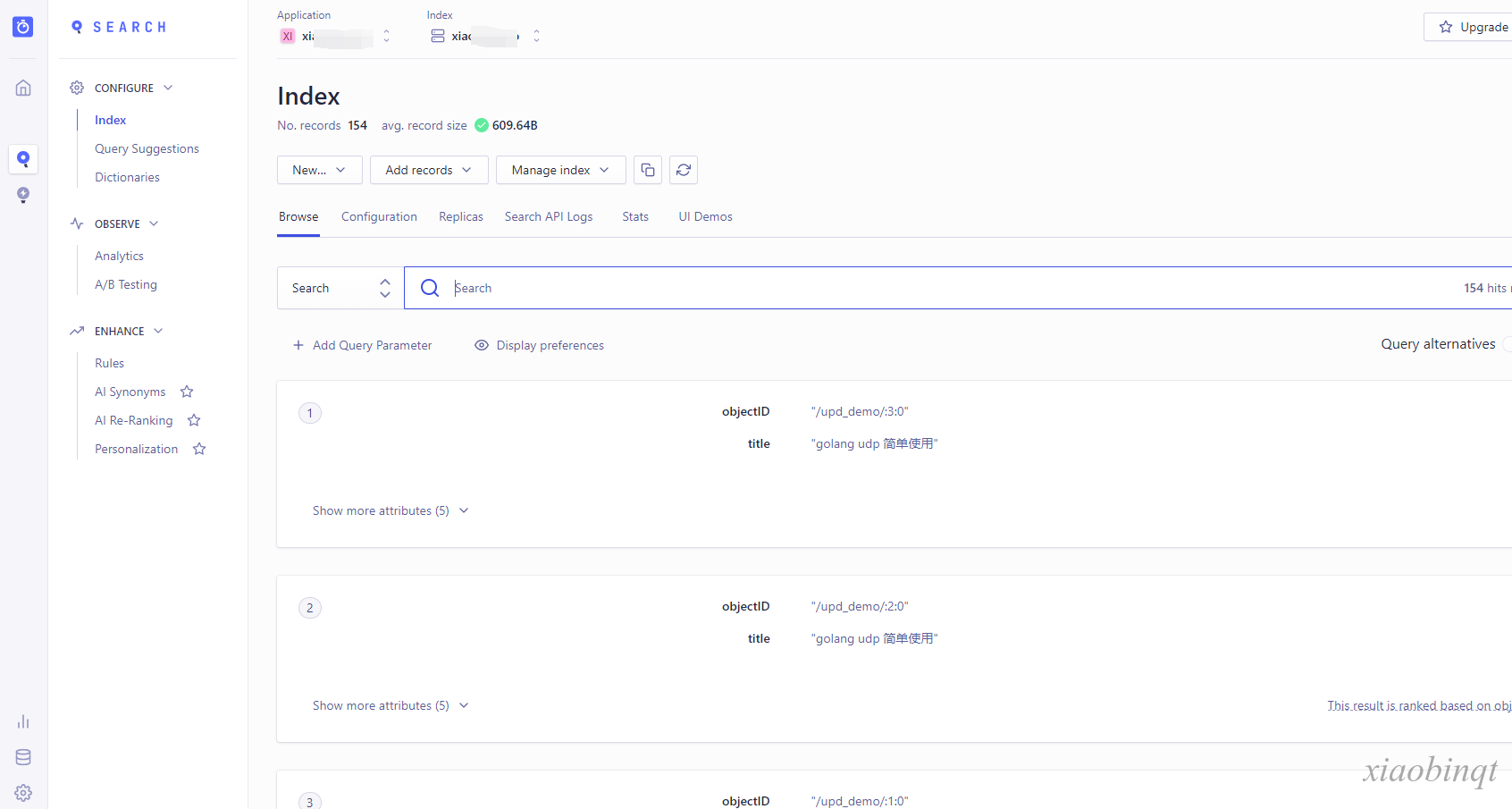Click the green check icon by record size
Viewport: 1512px width, 809px height.
click(482, 125)
